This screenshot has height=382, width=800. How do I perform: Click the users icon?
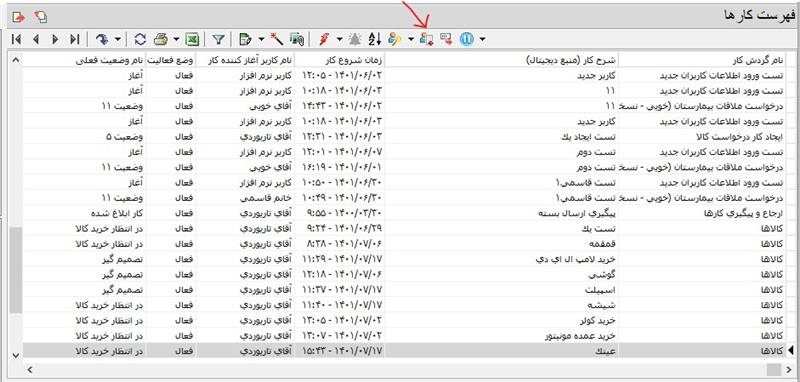(x=395, y=39)
